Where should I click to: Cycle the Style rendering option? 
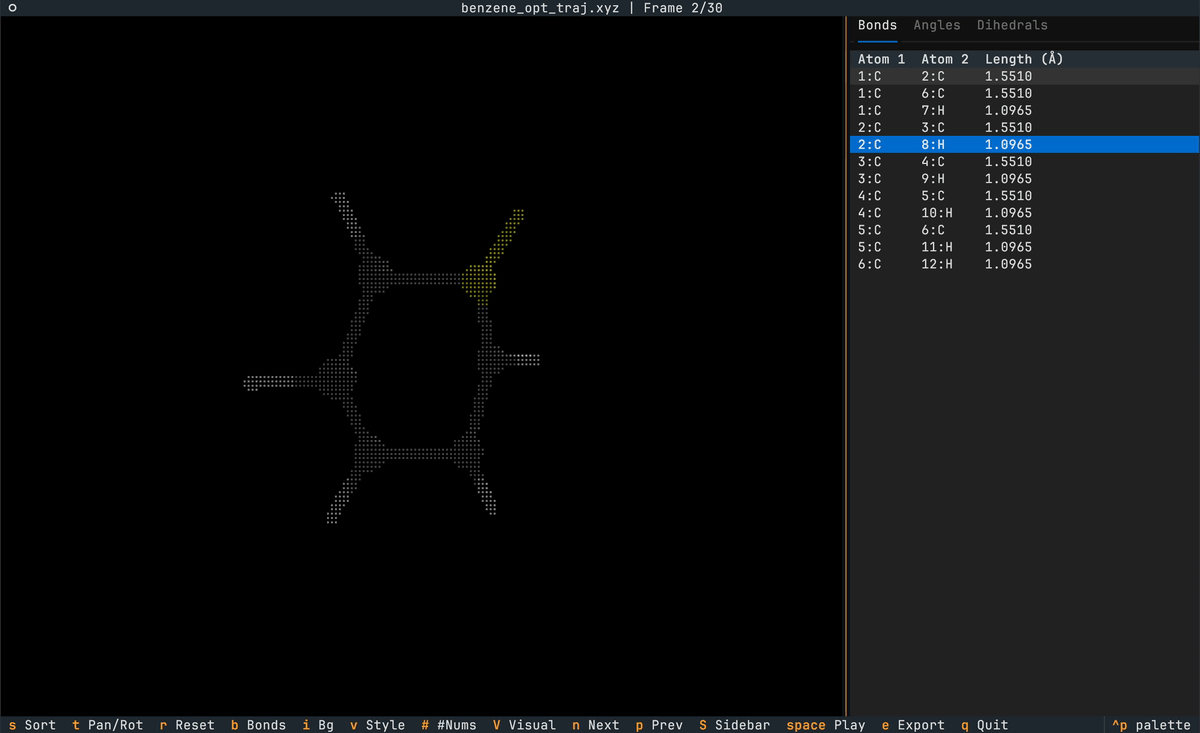pyautogui.click(x=377, y=725)
